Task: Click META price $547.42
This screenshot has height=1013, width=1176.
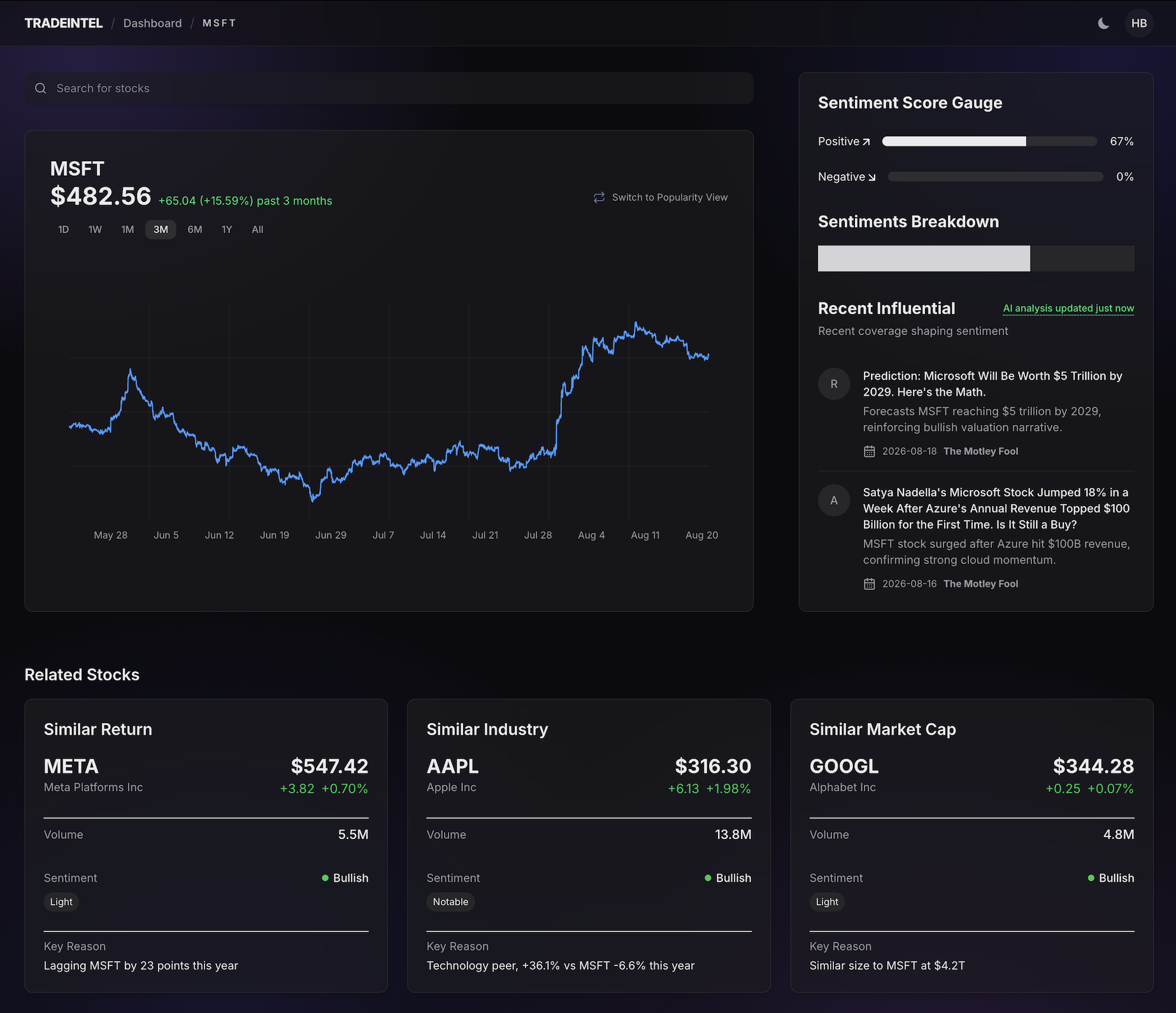Action: (x=329, y=766)
